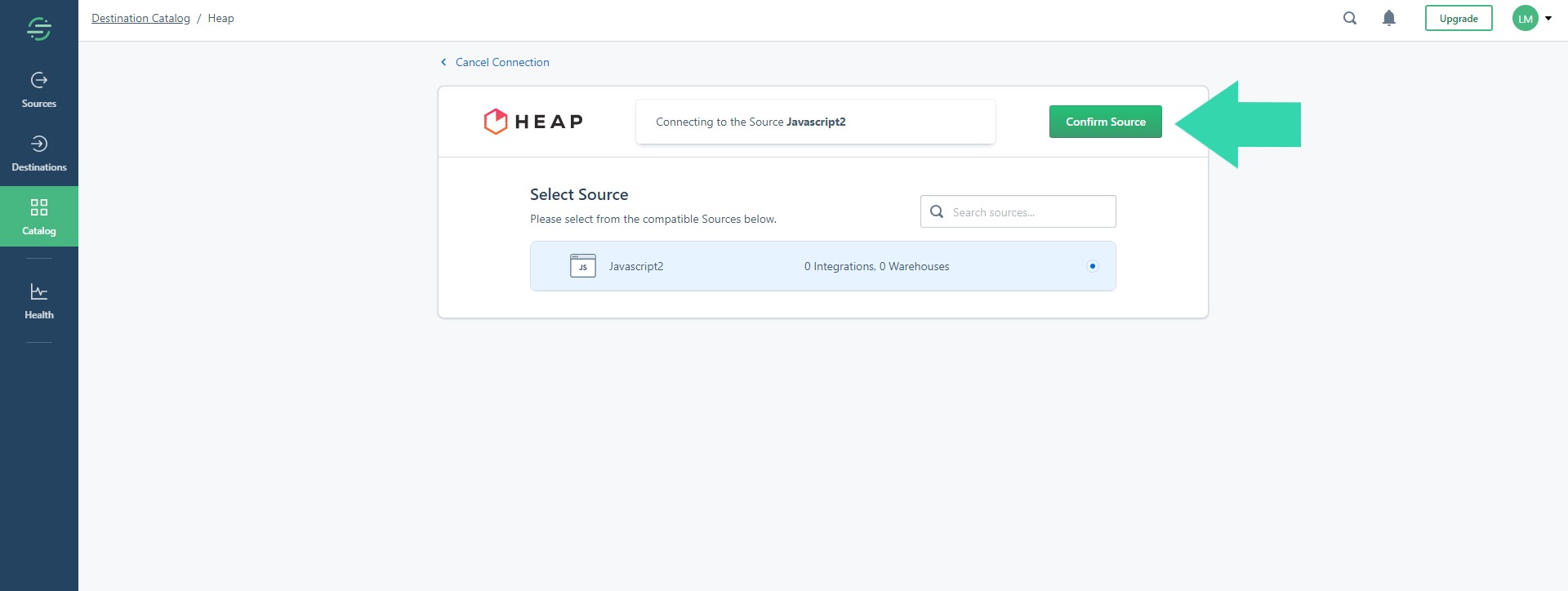
Task: Open the Health monitoring page
Action: [x=38, y=300]
